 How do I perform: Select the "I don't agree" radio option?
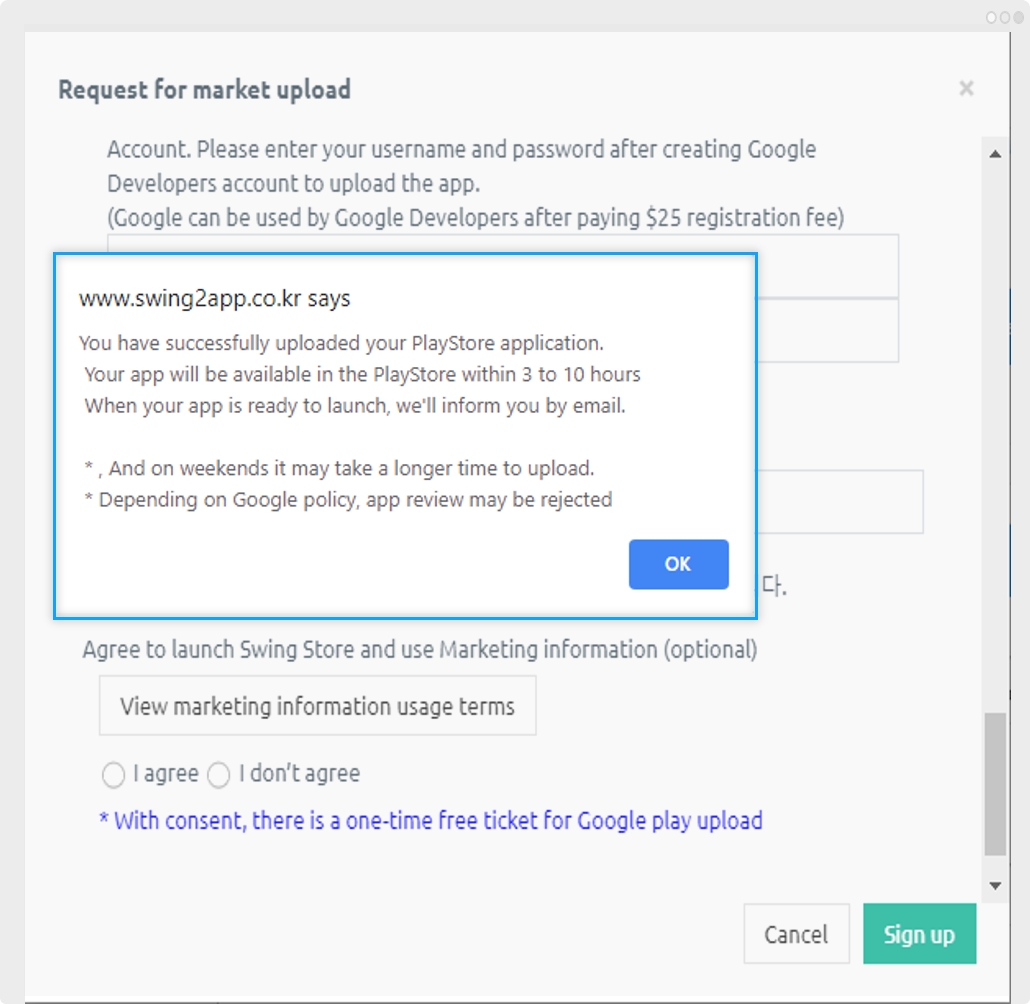(x=218, y=774)
